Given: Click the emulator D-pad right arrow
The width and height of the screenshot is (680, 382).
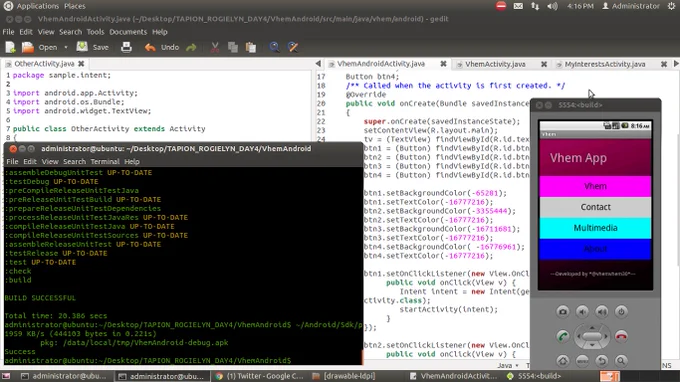Looking at the screenshot, I should (606, 336).
